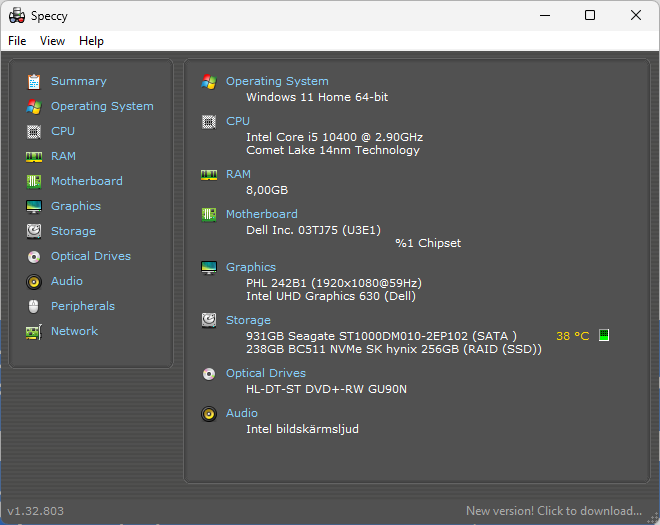Open the View menu
Image resolution: width=660 pixels, height=525 pixels.
tap(52, 41)
